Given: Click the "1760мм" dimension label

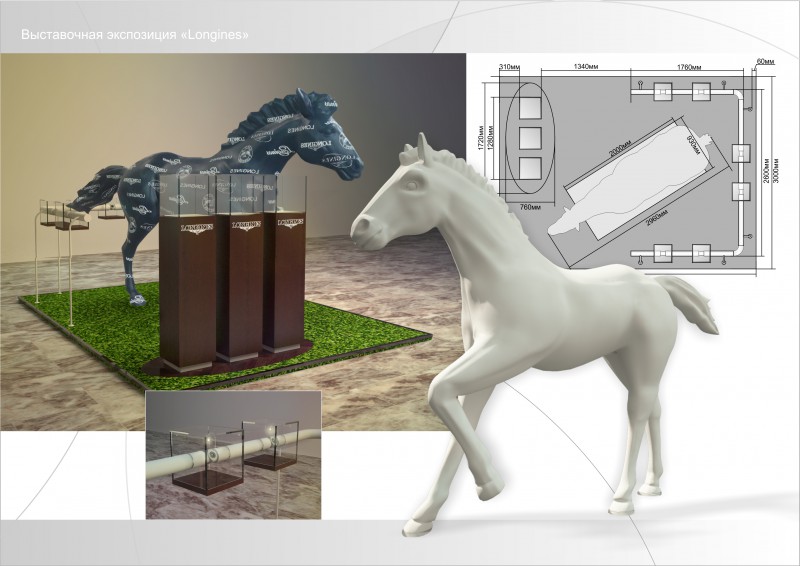Looking at the screenshot, I should 689,67.
